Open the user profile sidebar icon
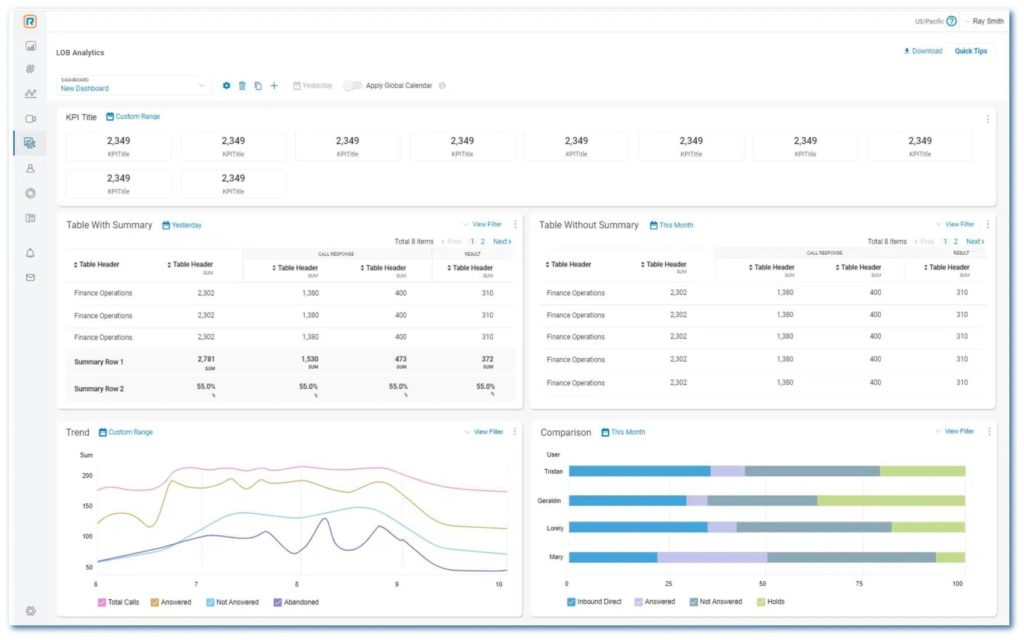 30,169
